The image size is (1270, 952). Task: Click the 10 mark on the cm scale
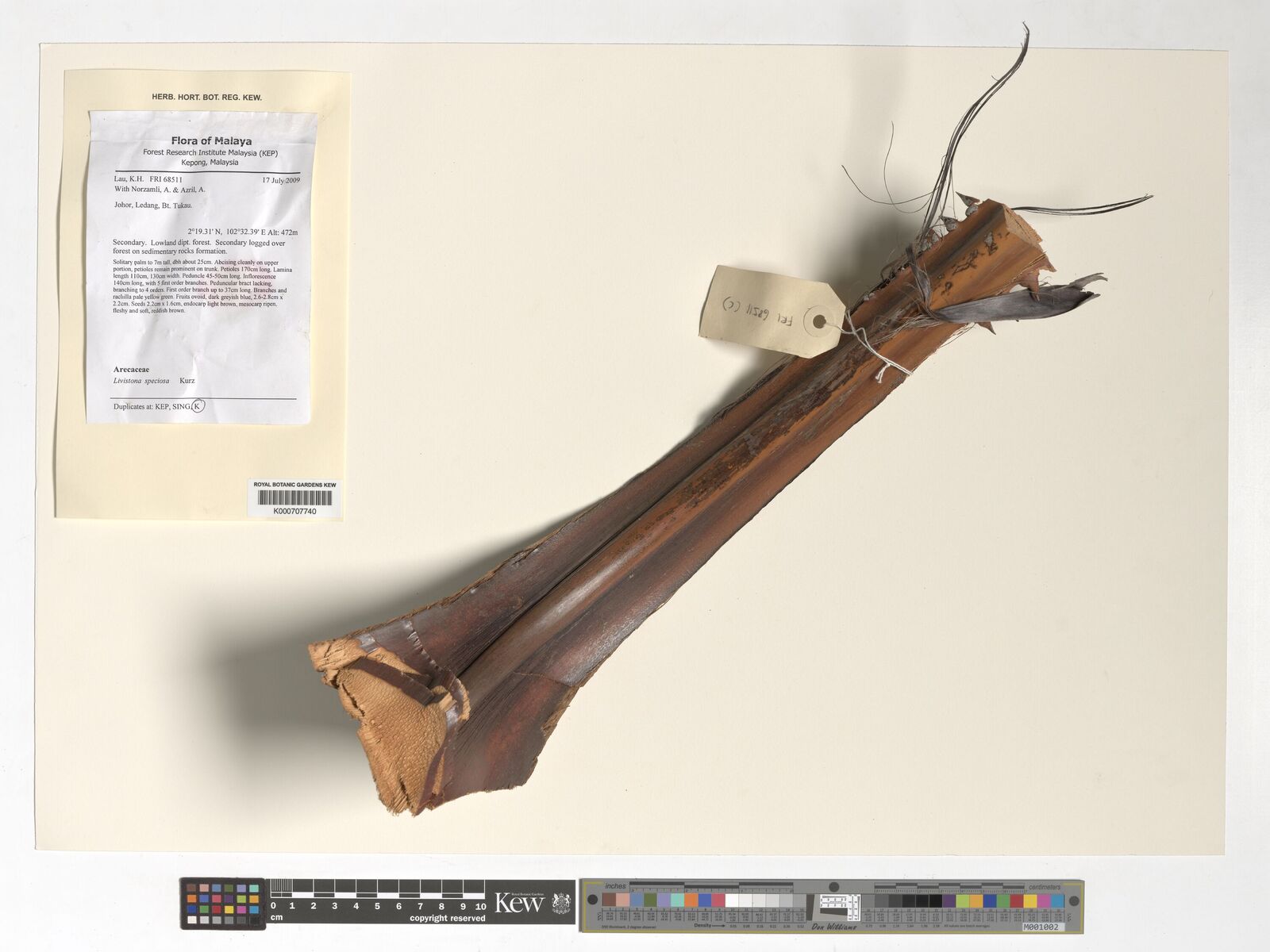(x=480, y=906)
